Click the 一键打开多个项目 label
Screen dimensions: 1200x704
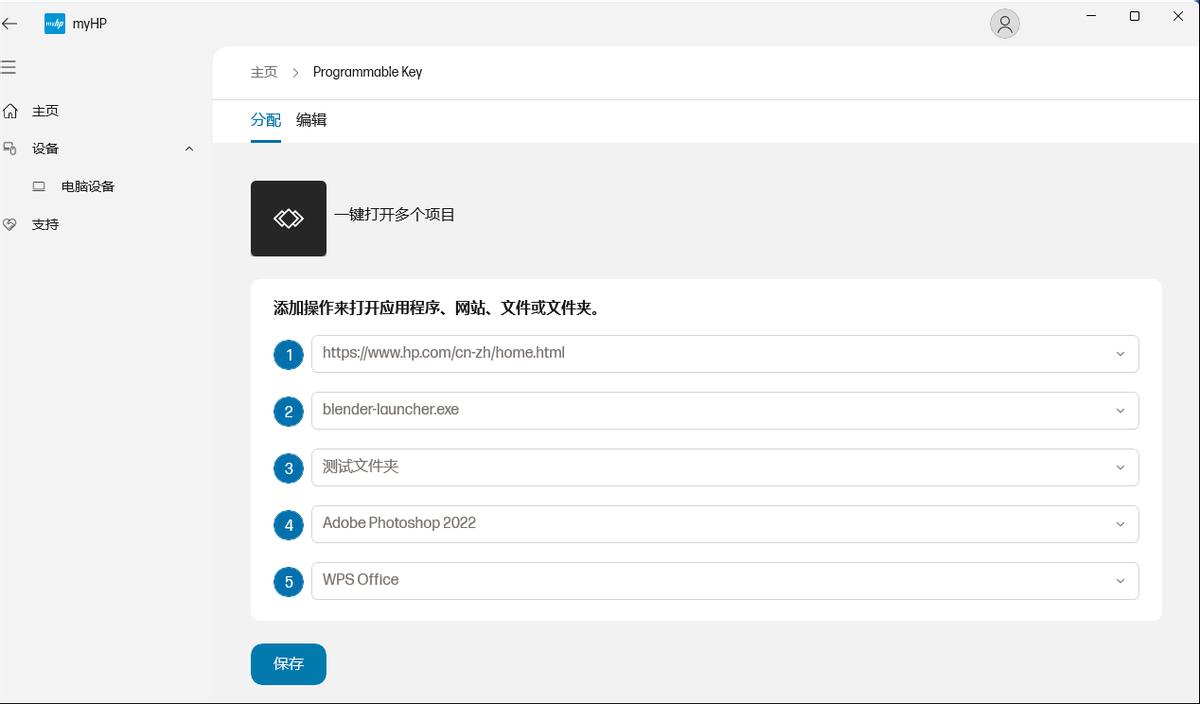click(395, 215)
